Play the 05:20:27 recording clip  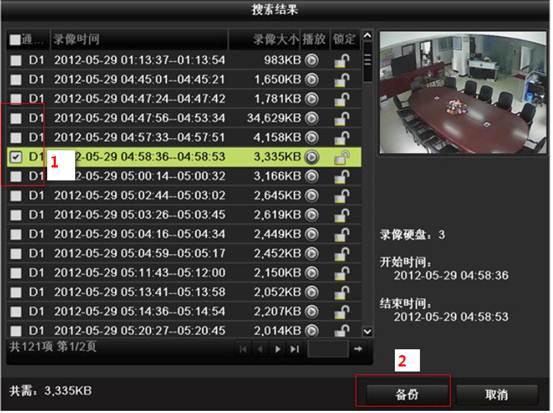click(313, 332)
